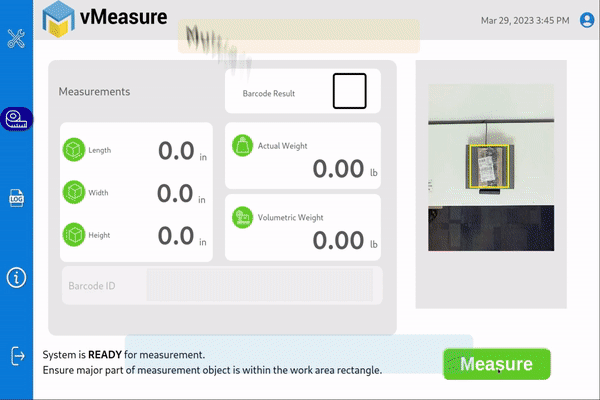Viewport: 600px width, 400px height.
Task: Open the user profile avatar icon
Action: click(587, 20)
